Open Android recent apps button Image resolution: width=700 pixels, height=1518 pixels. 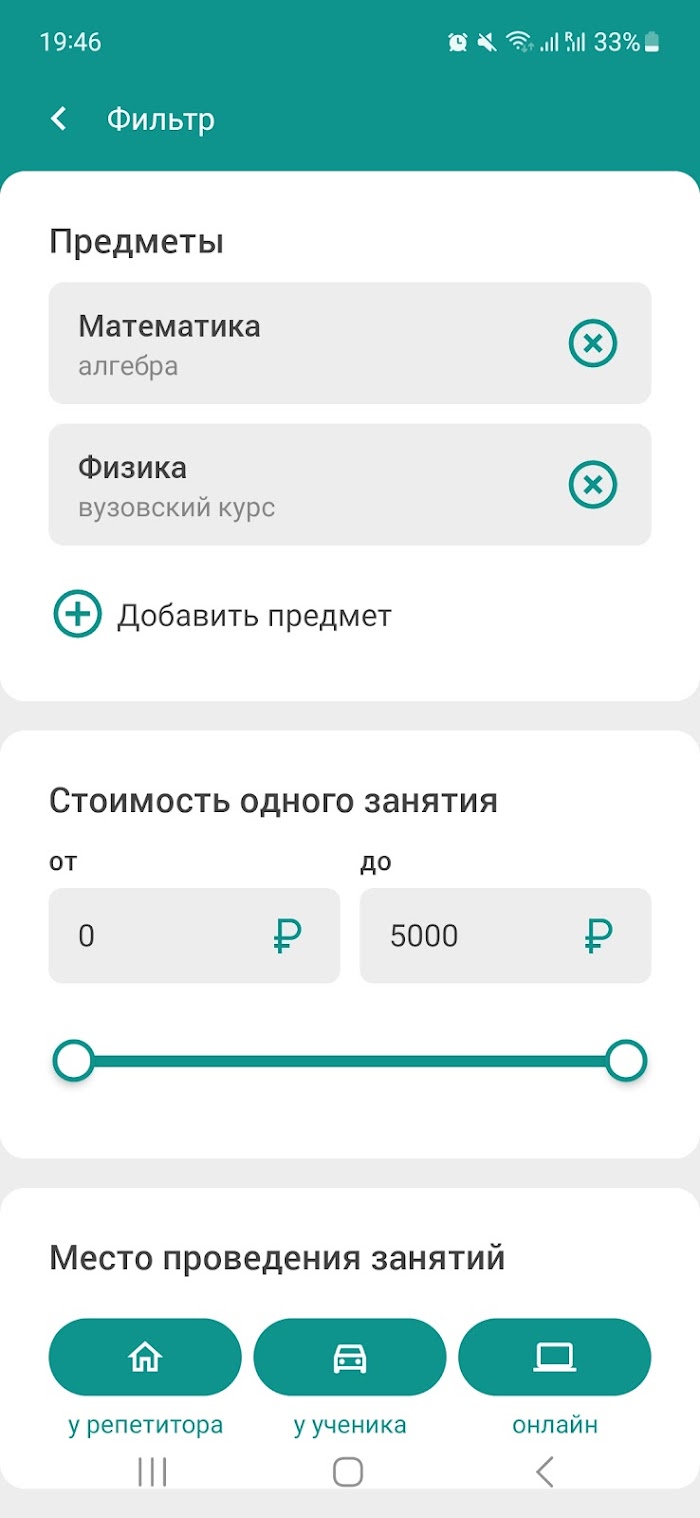152,1471
